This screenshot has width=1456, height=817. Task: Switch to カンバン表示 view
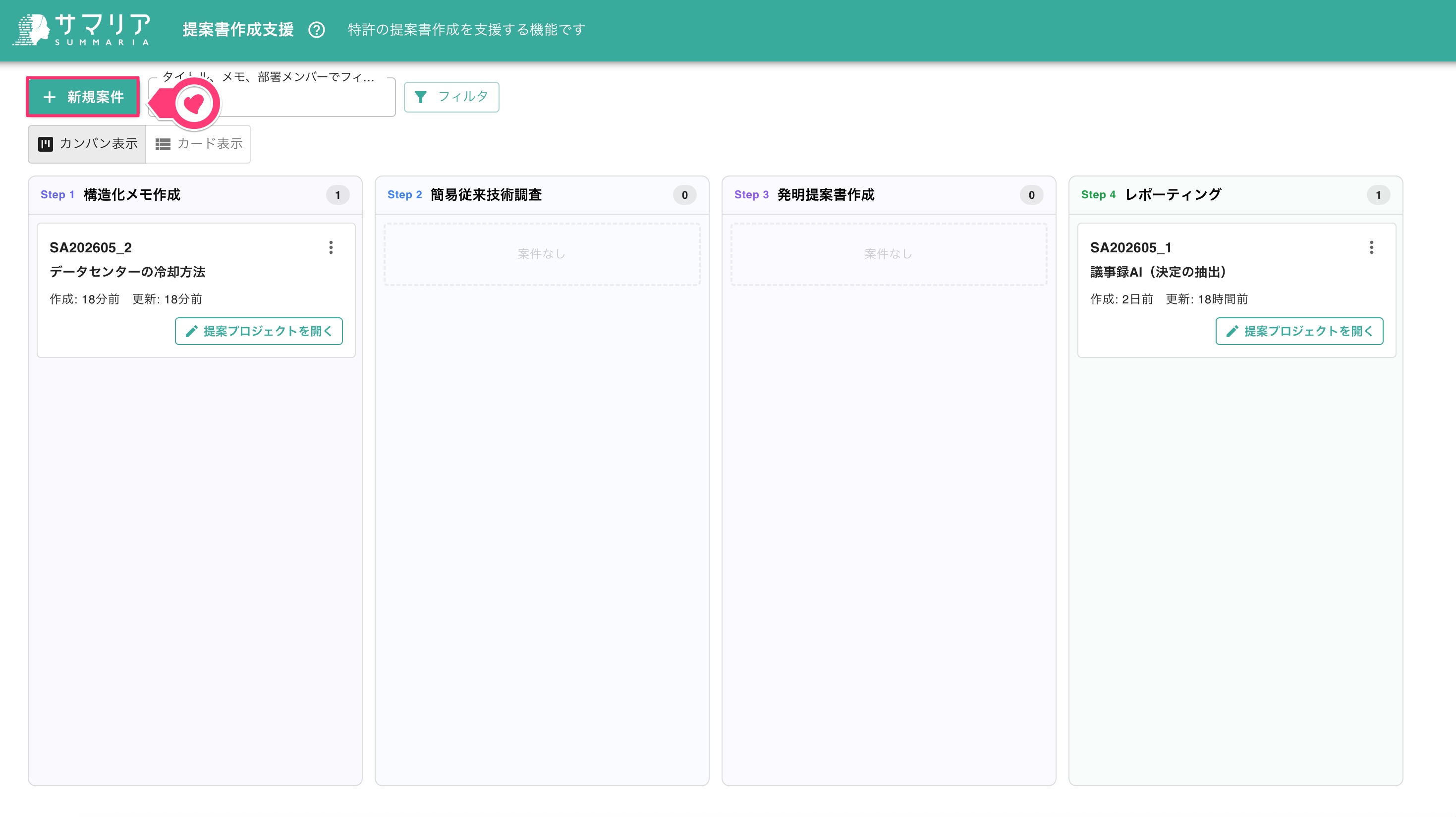point(87,144)
